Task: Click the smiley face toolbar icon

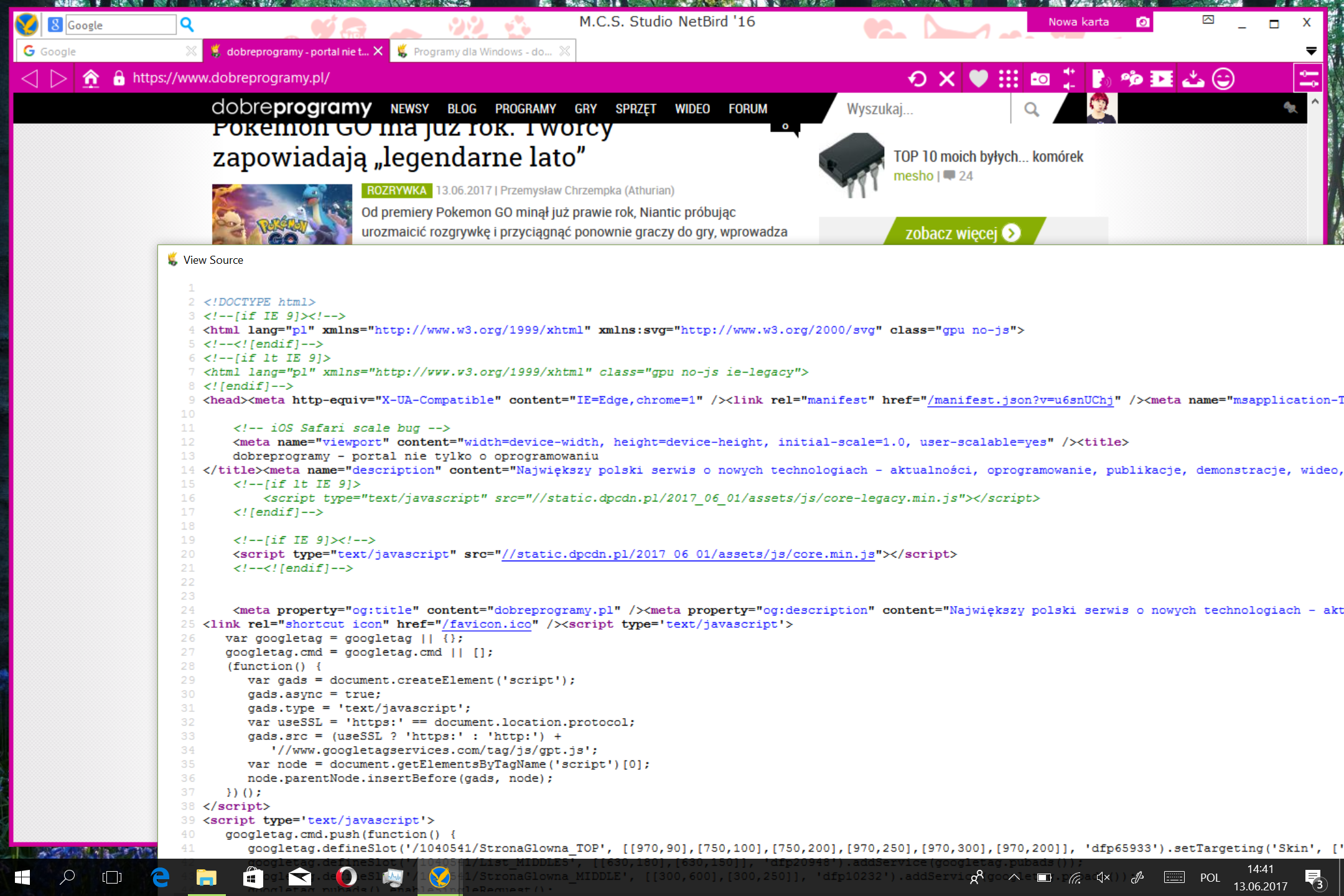Action: tap(1223, 79)
